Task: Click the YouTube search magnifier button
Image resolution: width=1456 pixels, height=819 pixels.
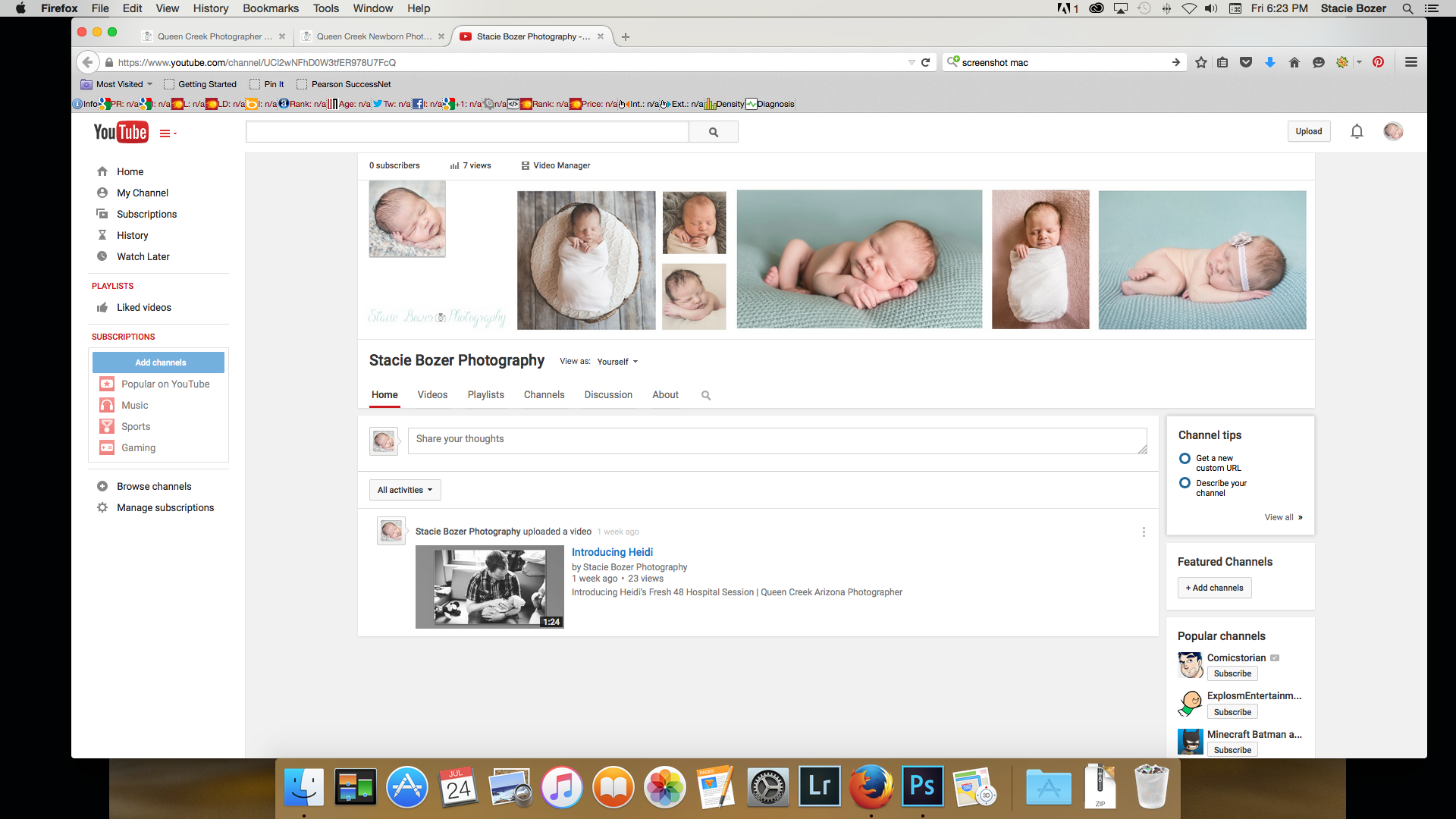Action: coord(714,132)
